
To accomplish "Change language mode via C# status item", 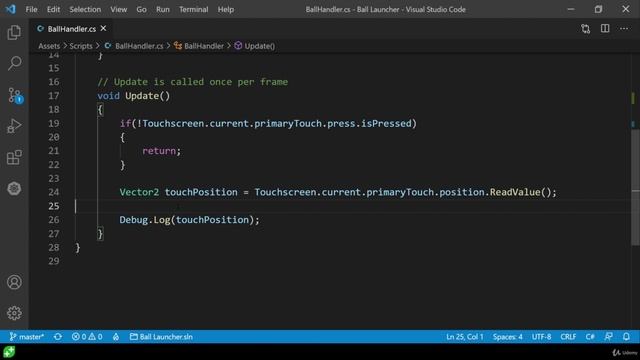I will click(590, 337).
